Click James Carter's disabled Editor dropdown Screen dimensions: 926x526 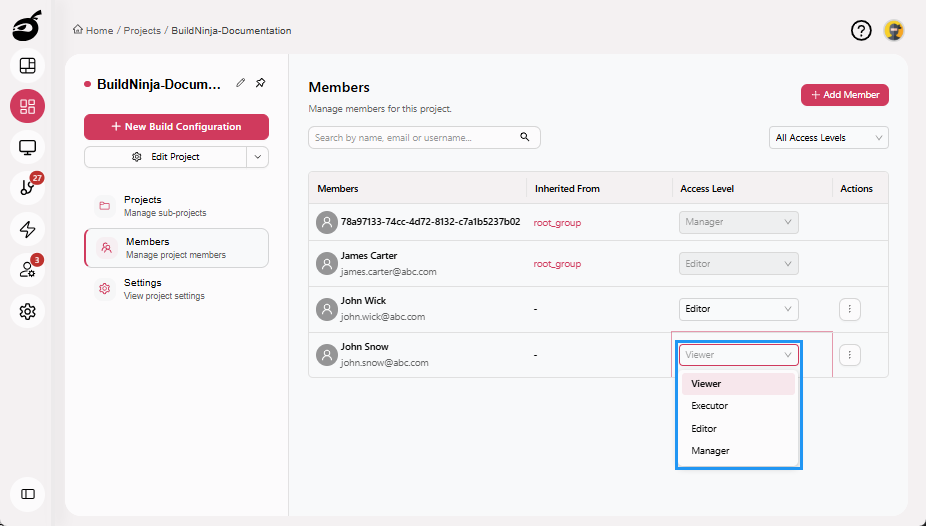coord(738,264)
